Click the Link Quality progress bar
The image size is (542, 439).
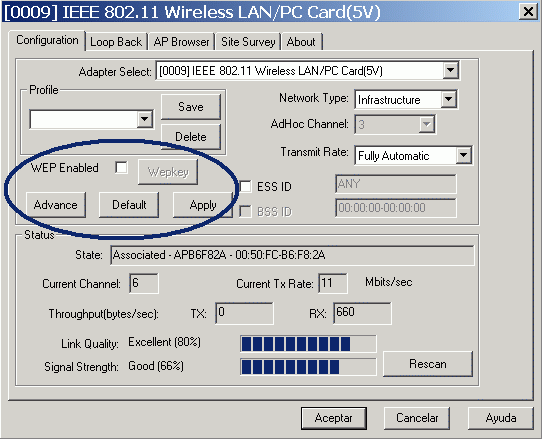308,344
